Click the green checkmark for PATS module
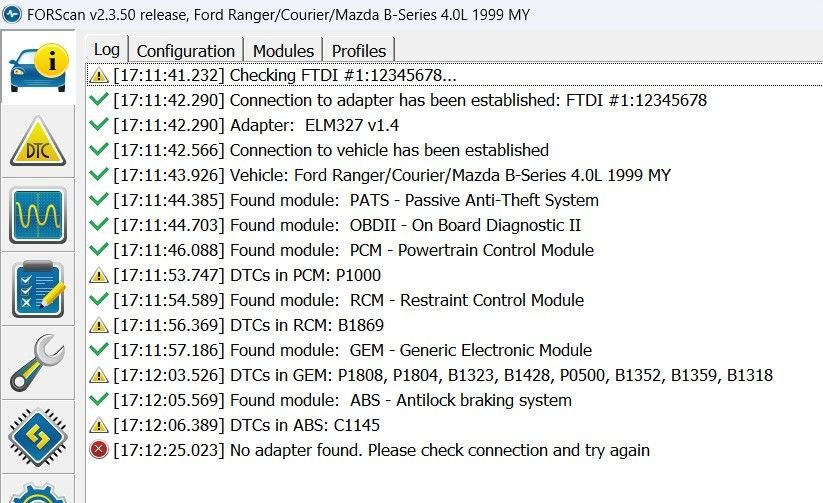Screen dimensions: 823x503 (98, 200)
